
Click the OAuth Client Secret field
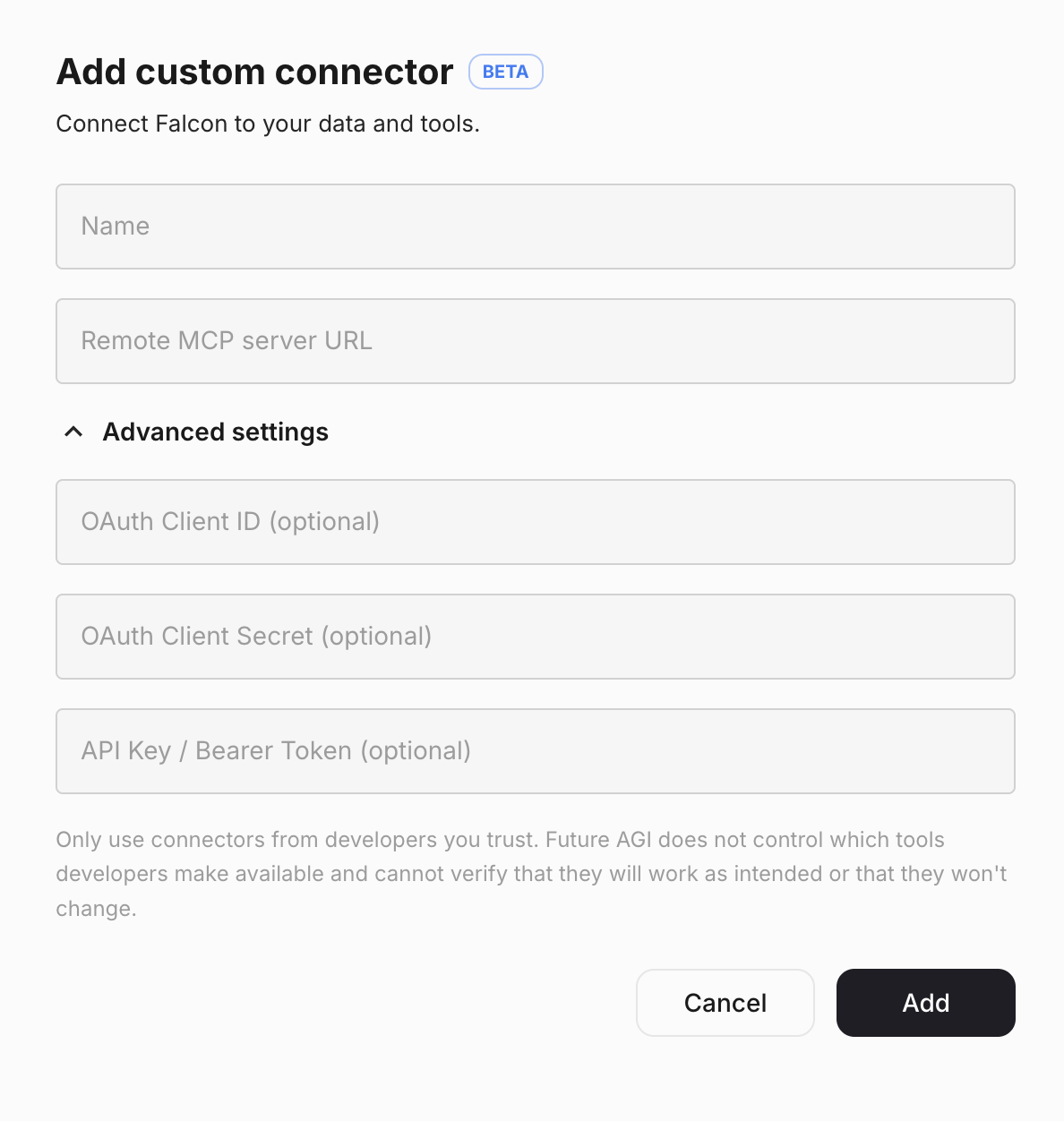click(x=536, y=637)
